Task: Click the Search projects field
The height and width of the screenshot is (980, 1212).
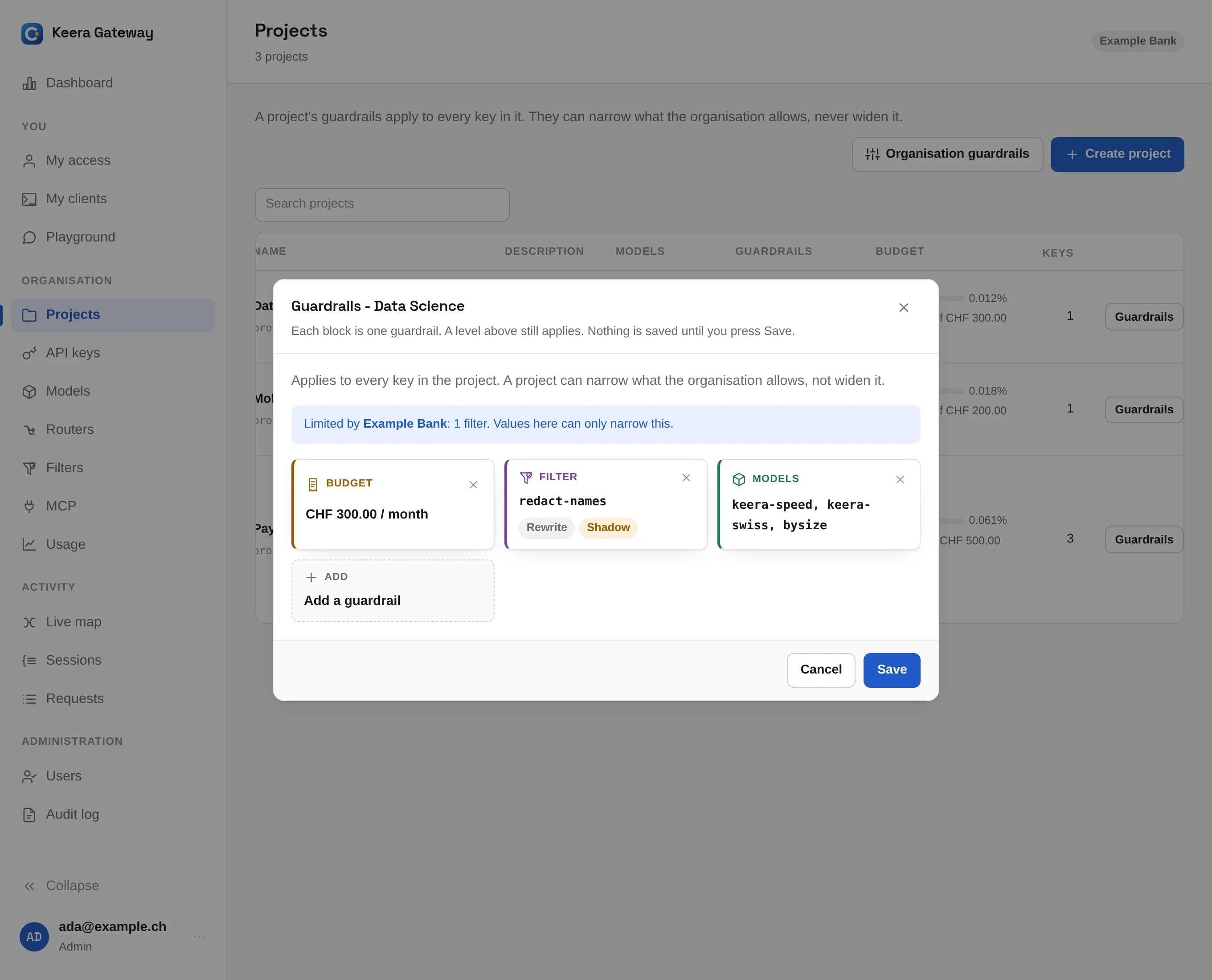Action: click(x=382, y=204)
